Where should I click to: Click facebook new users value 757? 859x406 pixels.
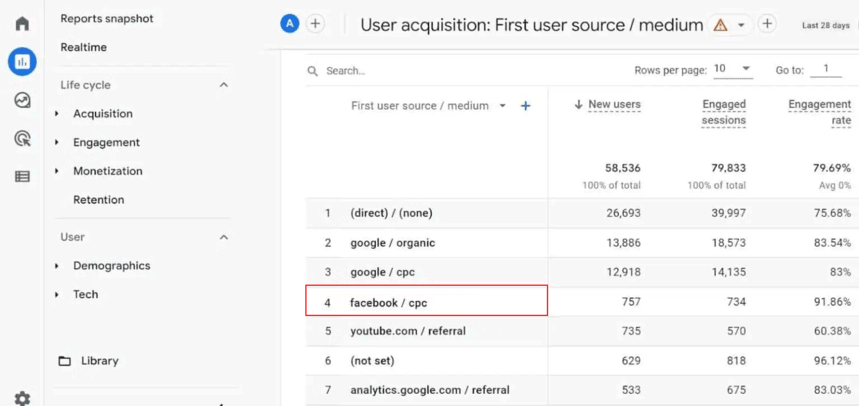pyautogui.click(x=631, y=301)
